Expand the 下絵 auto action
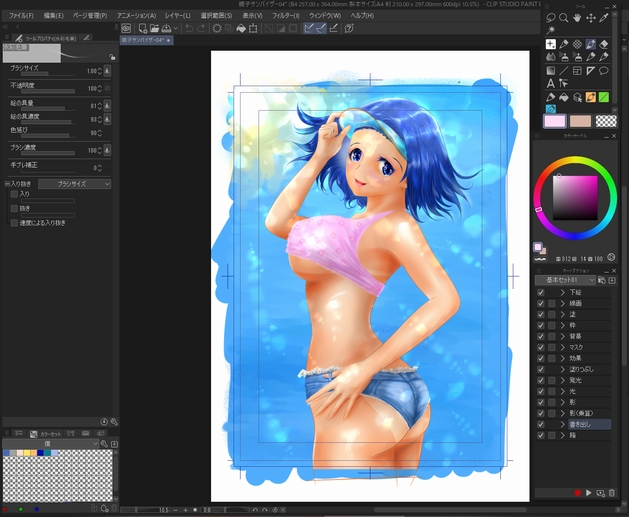The height and width of the screenshot is (517, 629). pos(563,292)
